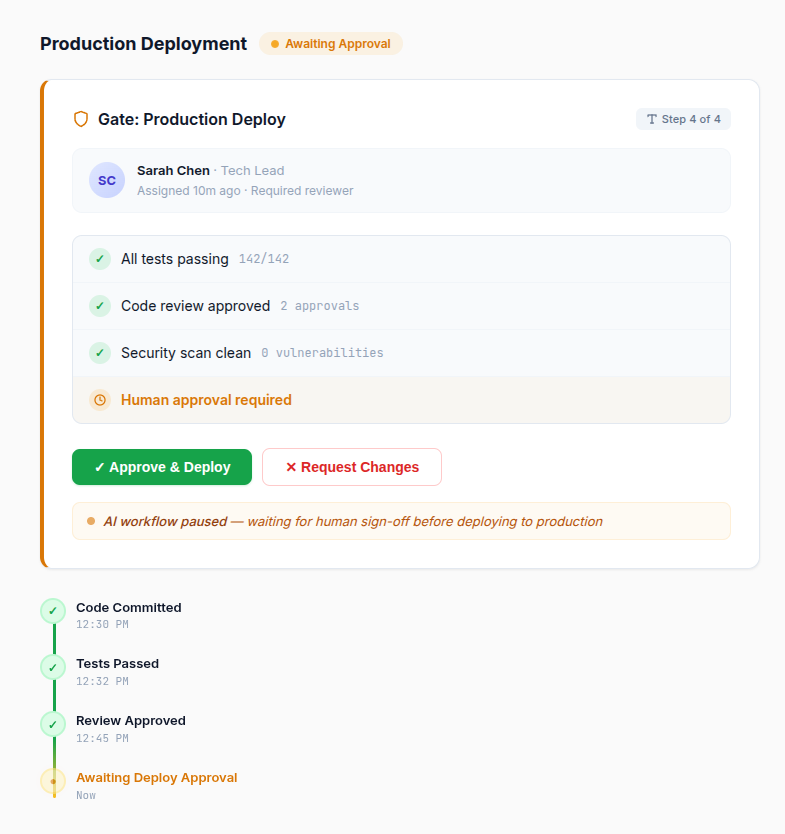Click Sarah Chen's SC avatar
The image size is (785, 834).
[x=107, y=180]
